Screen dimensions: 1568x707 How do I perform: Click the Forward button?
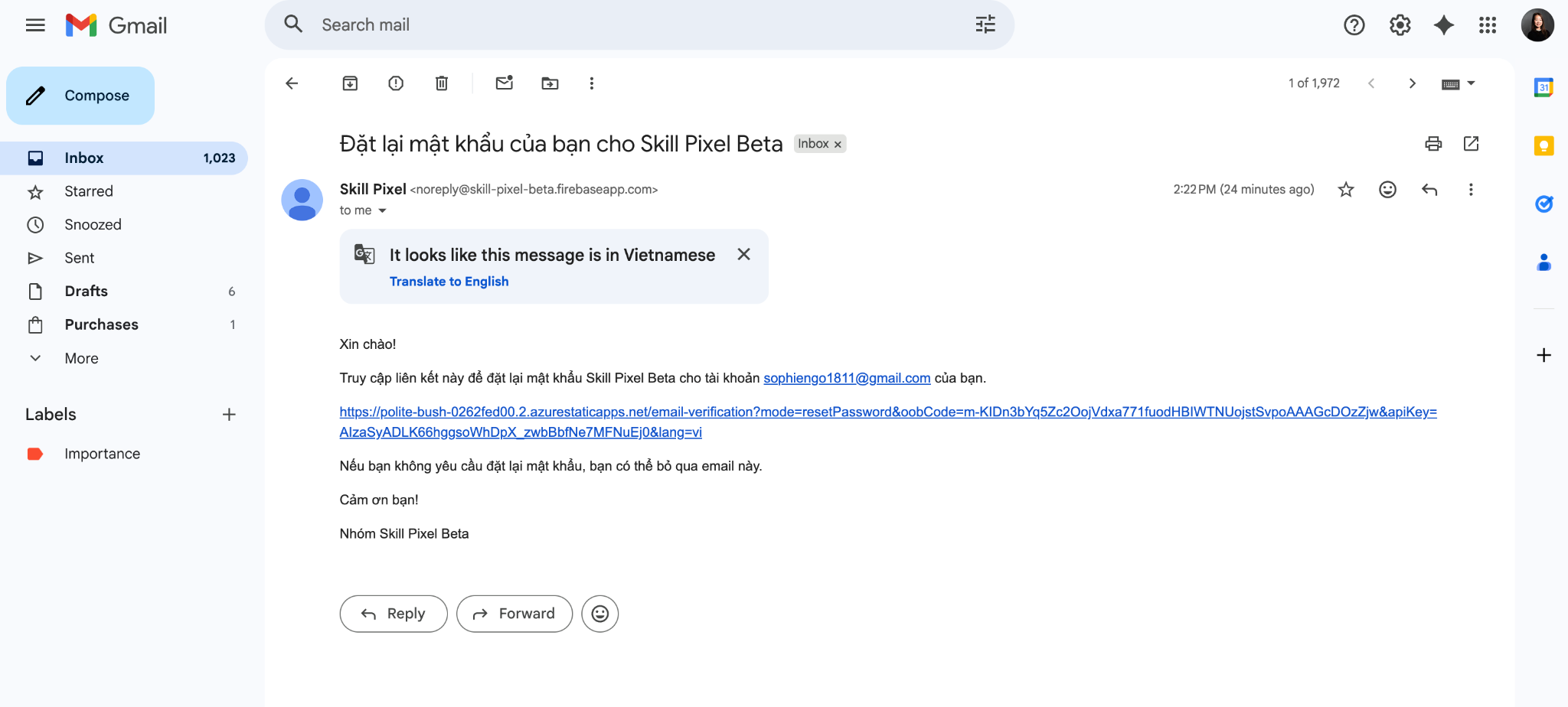[x=514, y=614]
